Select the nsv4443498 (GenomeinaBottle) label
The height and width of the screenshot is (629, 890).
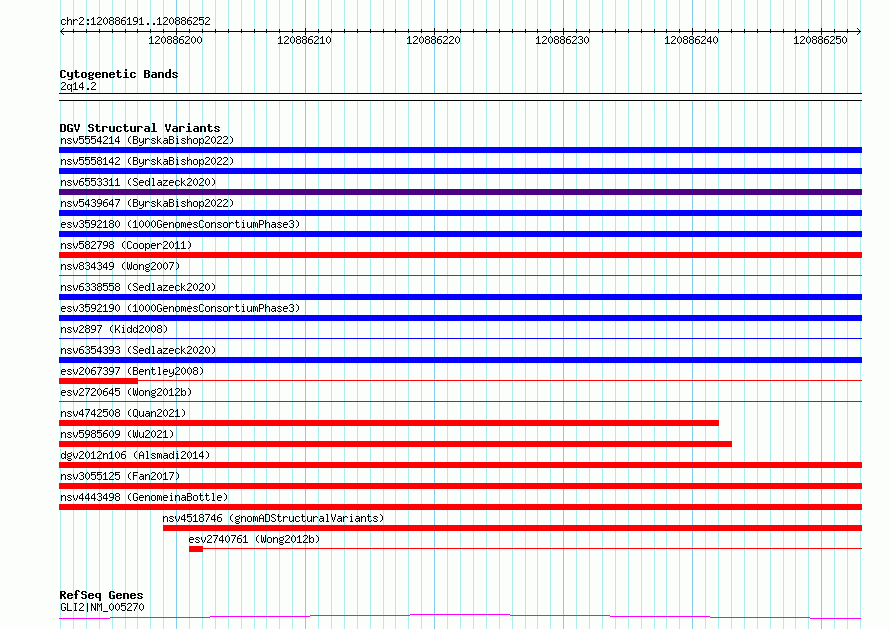click(144, 497)
